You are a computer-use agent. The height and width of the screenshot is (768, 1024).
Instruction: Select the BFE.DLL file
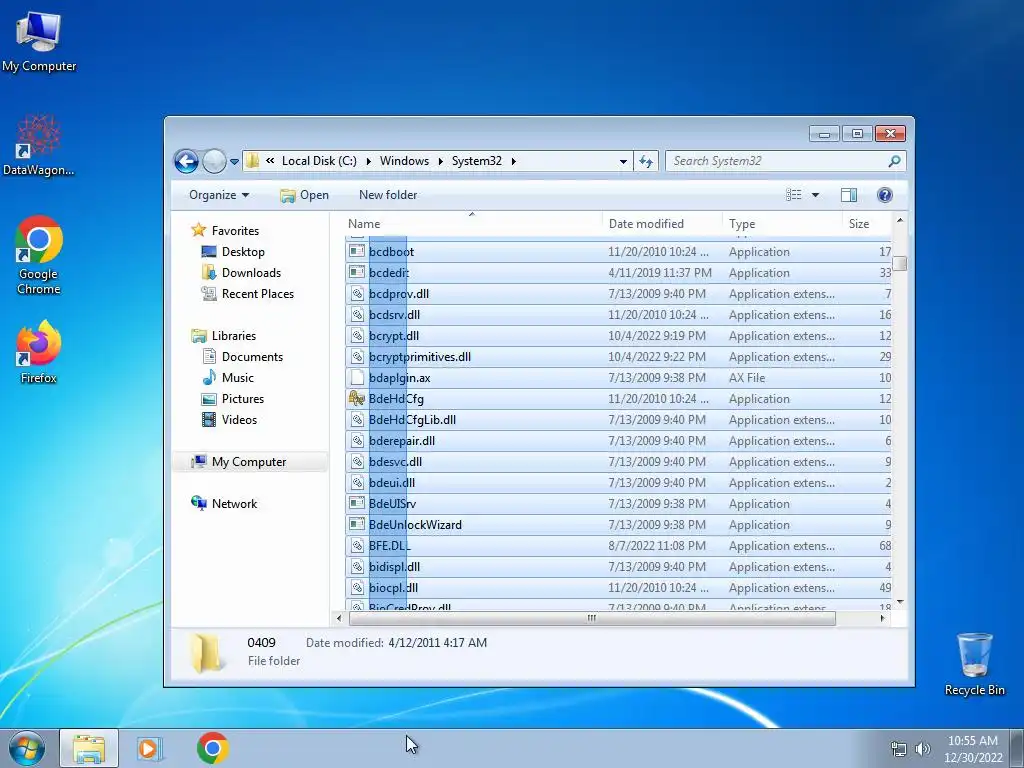618,545
